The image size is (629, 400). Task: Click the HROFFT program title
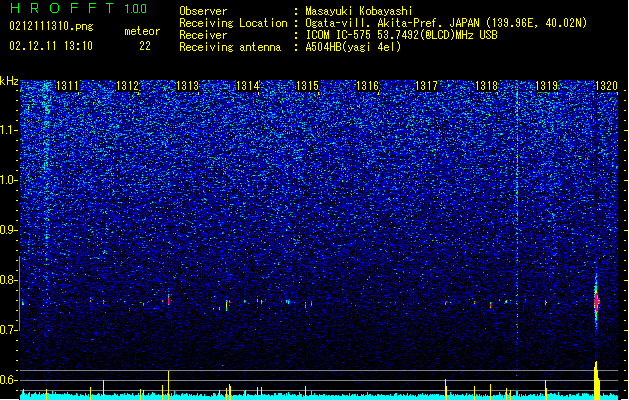[62, 8]
